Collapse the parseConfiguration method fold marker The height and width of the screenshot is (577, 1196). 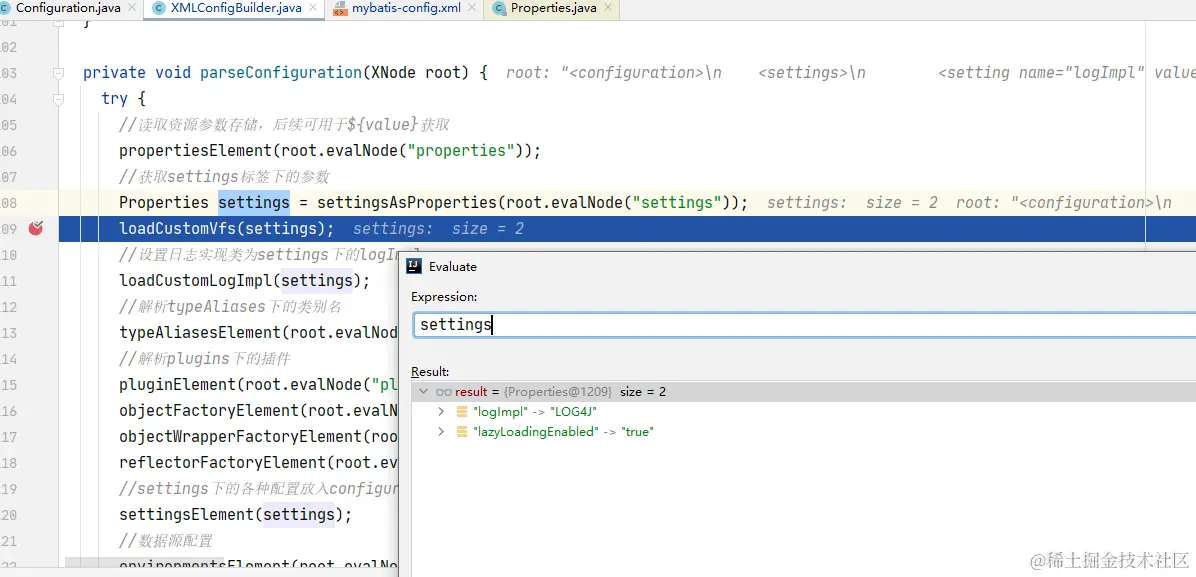59,73
